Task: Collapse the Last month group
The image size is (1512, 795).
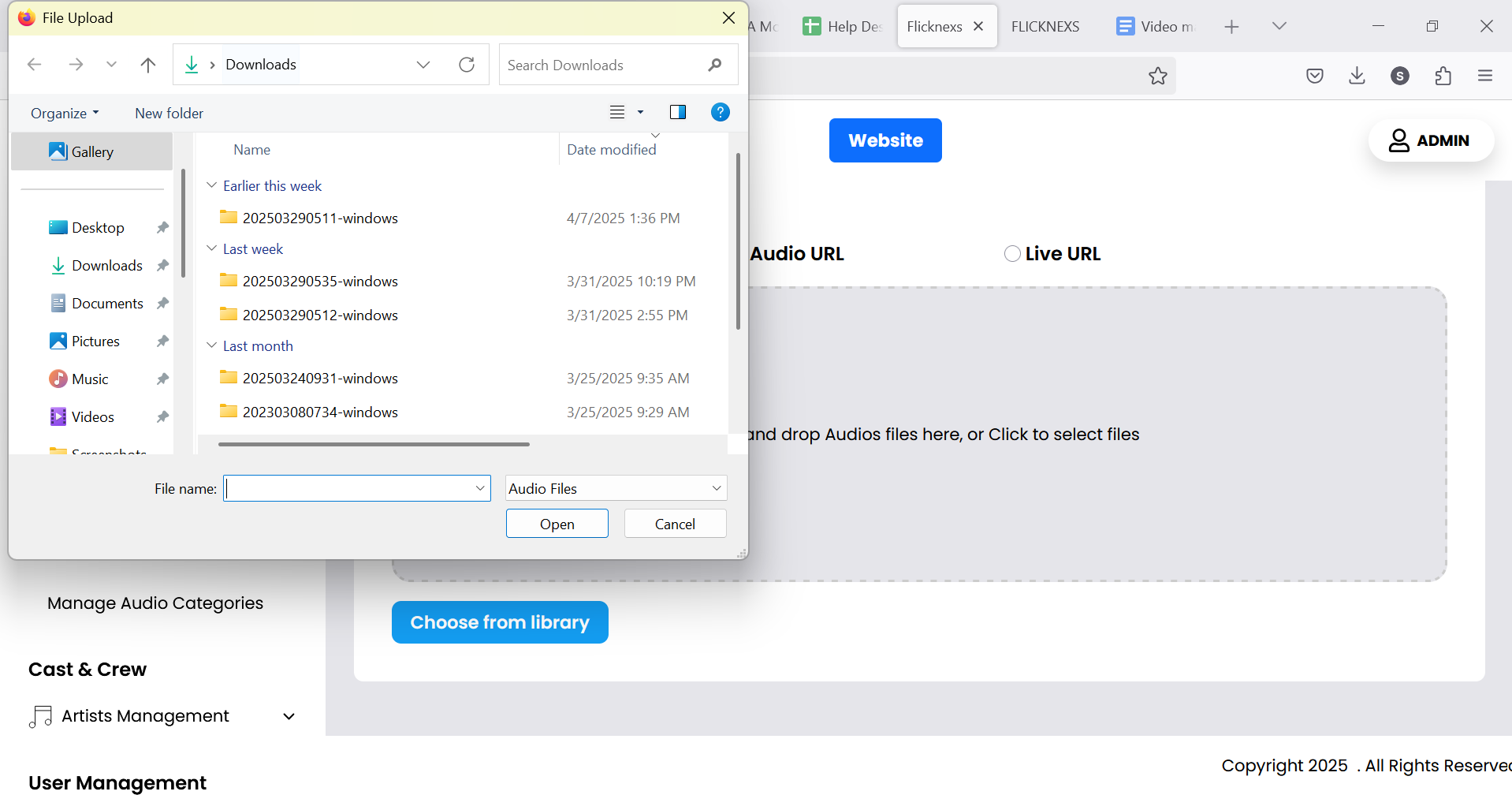Action: pos(211,345)
